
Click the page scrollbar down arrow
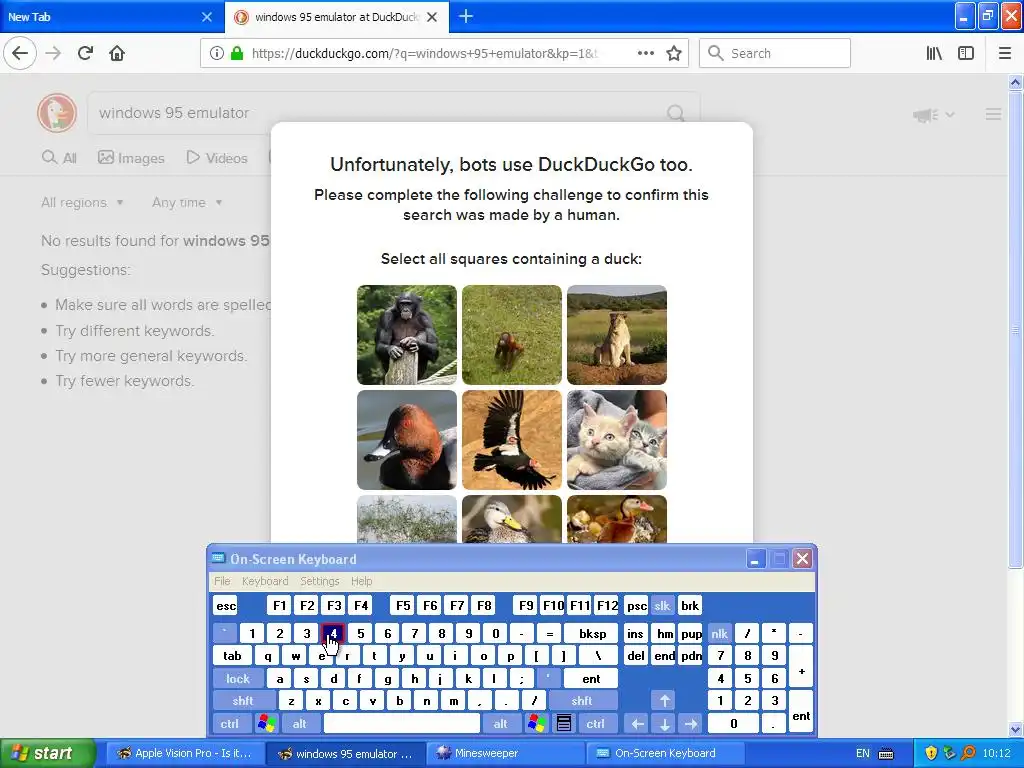pyautogui.click(x=1016, y=729)
